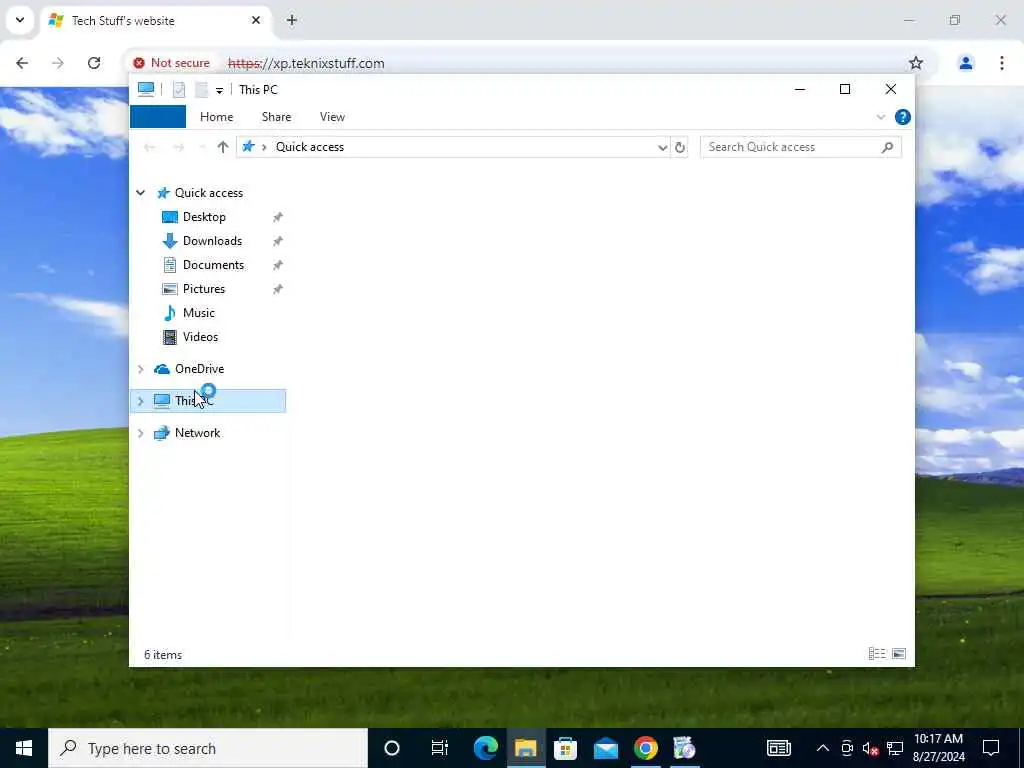Open Microsoft Store from the taskbar

(x=565, y=748)
